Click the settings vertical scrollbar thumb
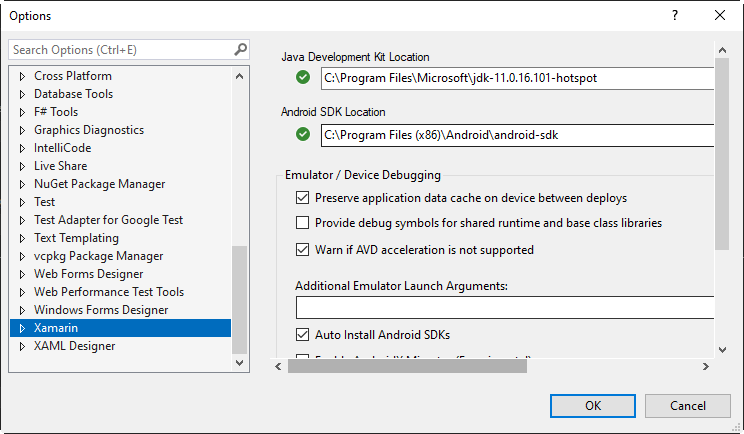The image size is (744, 434). click(x=722, y=154)
